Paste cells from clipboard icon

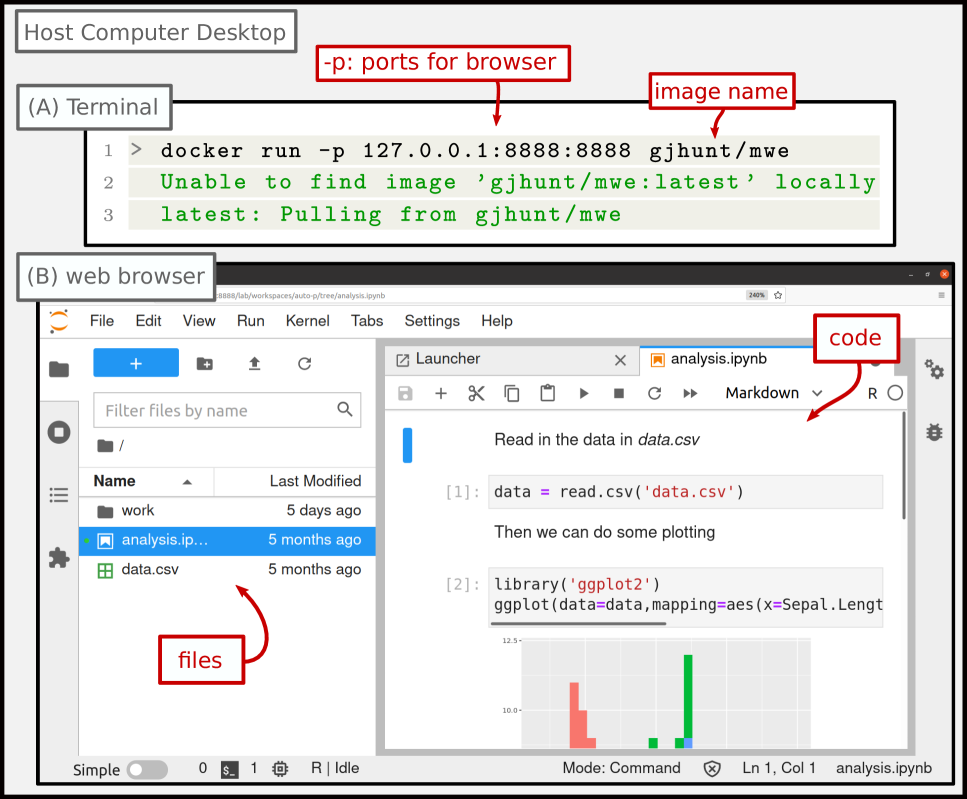pos(548,393)
